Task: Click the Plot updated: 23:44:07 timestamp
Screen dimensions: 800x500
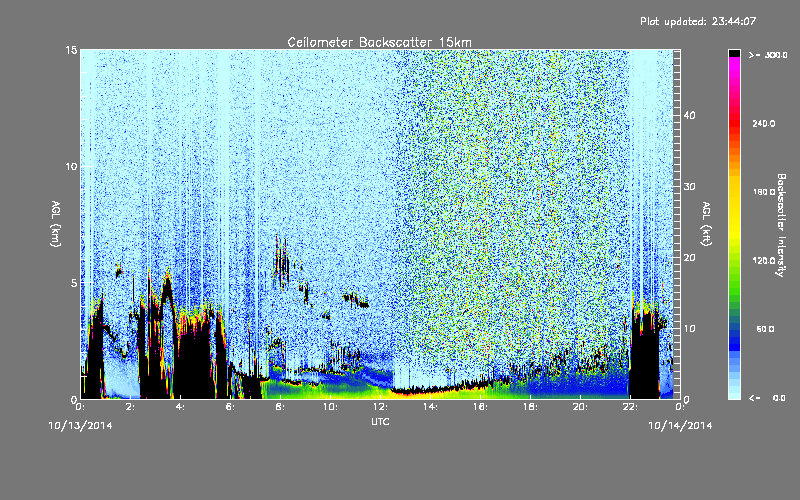Action: (x=698, y=21)
